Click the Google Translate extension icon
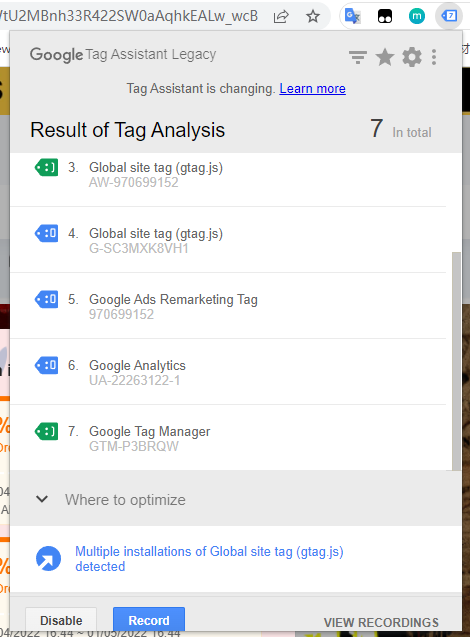The image size is (470, 637). click(x=352, y=16)
